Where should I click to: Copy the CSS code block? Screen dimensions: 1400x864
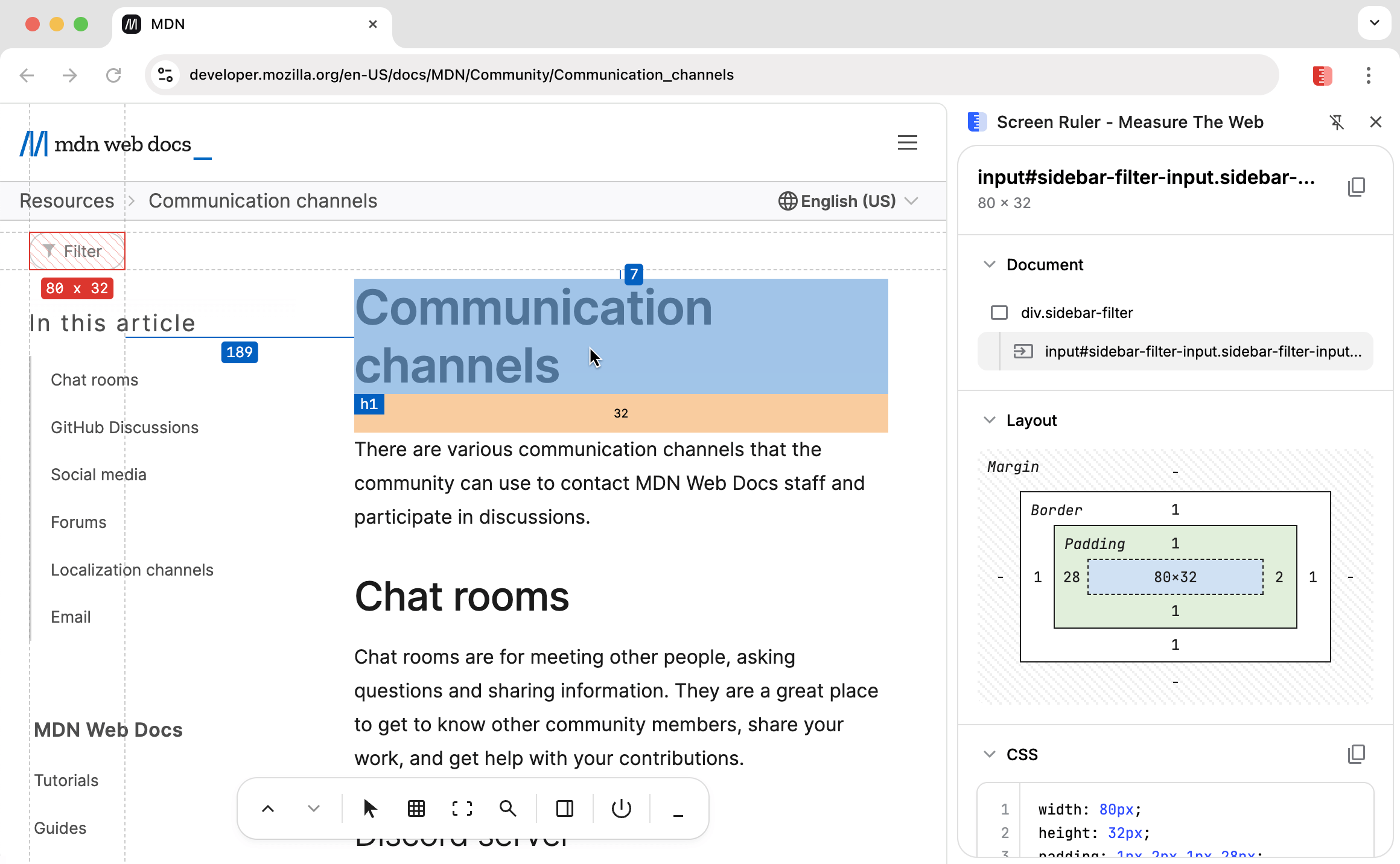pos(1357,754)
